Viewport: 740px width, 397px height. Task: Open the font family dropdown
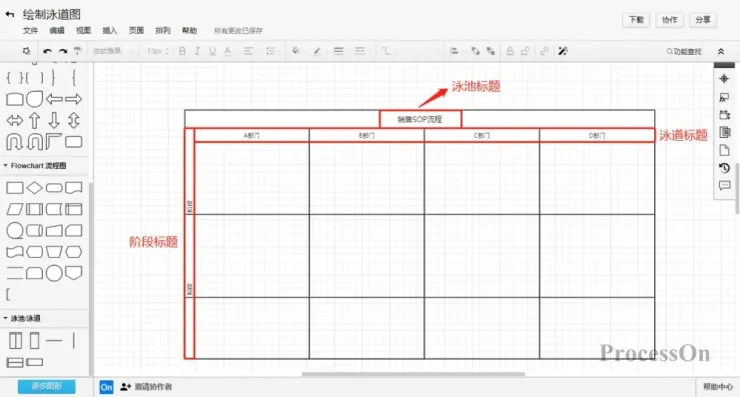click(113, 51)
